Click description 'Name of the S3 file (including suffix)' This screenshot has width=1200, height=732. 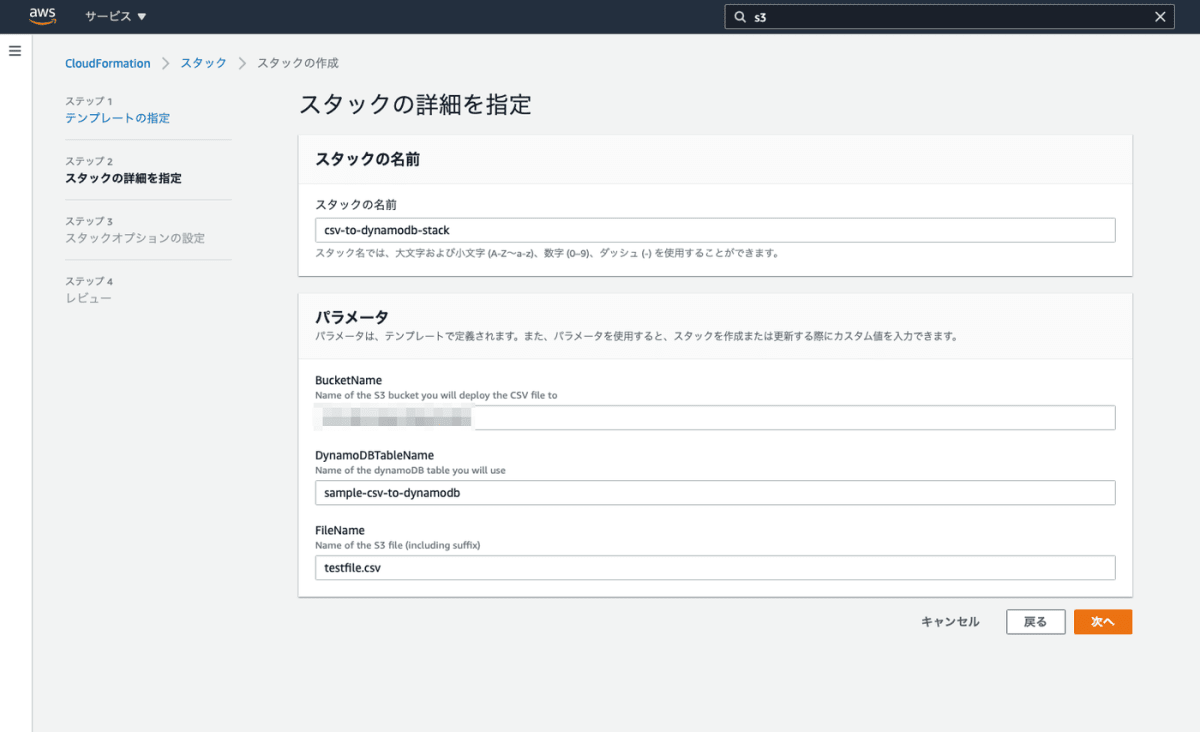click(398, 545)
